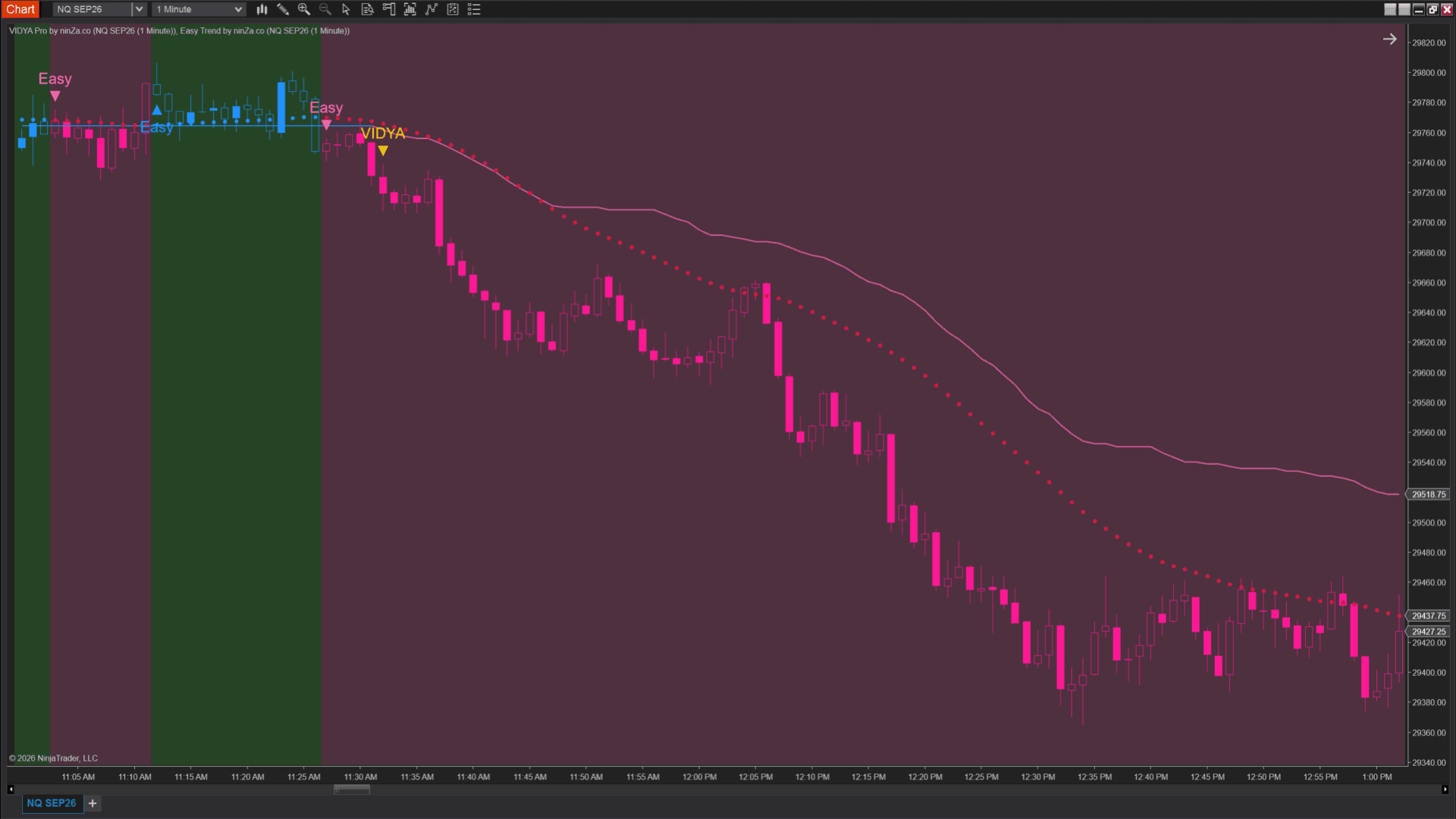Open the Indicators icon
Image resolution: width=1456 pixels, height=819 pixels.
(431, 9)
